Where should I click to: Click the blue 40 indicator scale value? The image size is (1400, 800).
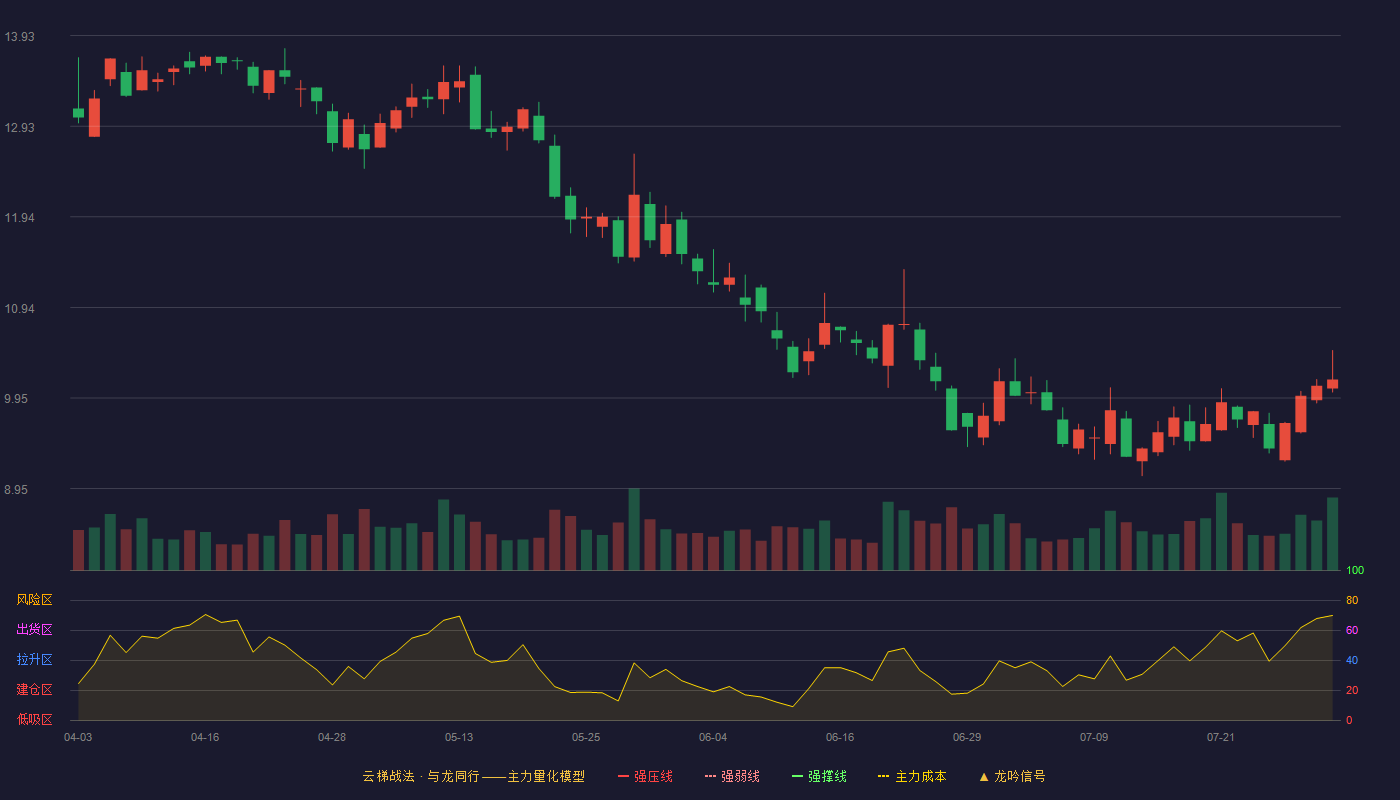[1352, 660]
